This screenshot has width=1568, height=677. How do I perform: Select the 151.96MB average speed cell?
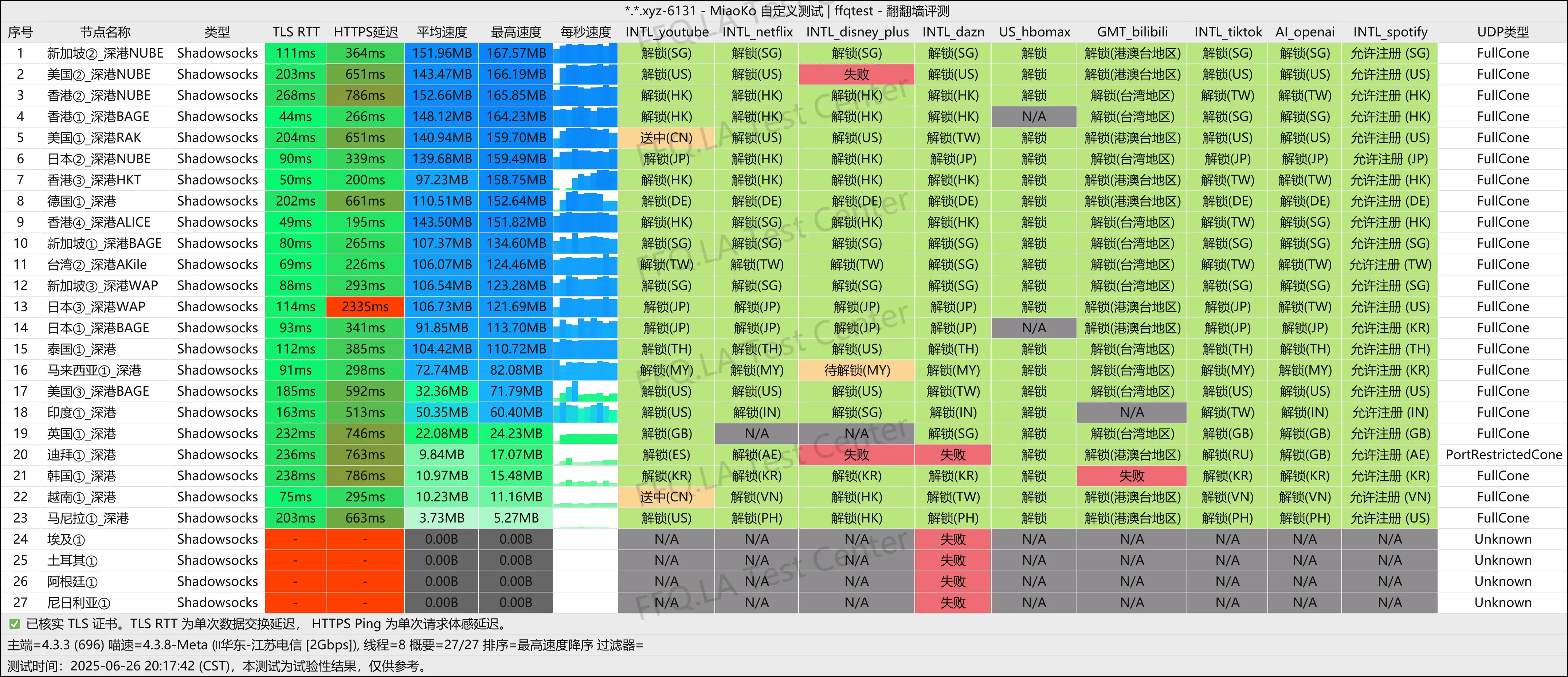442,54
